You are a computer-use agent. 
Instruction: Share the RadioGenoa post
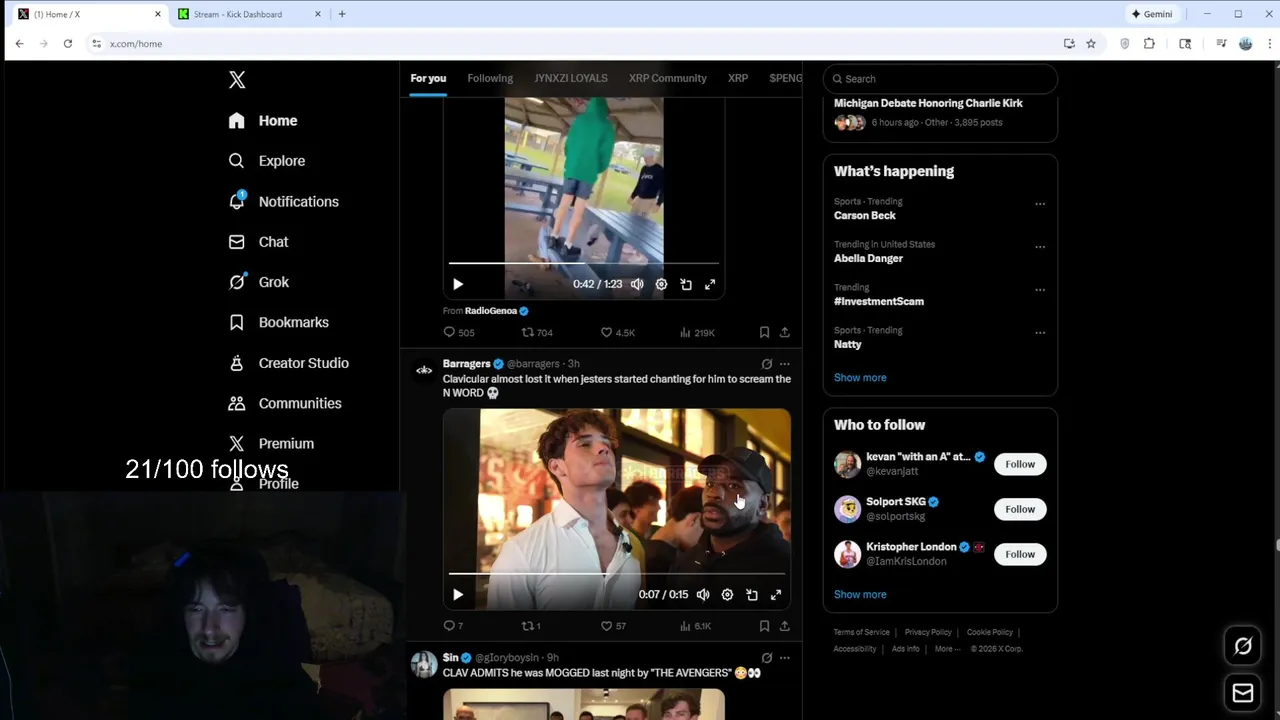point(785,332)
